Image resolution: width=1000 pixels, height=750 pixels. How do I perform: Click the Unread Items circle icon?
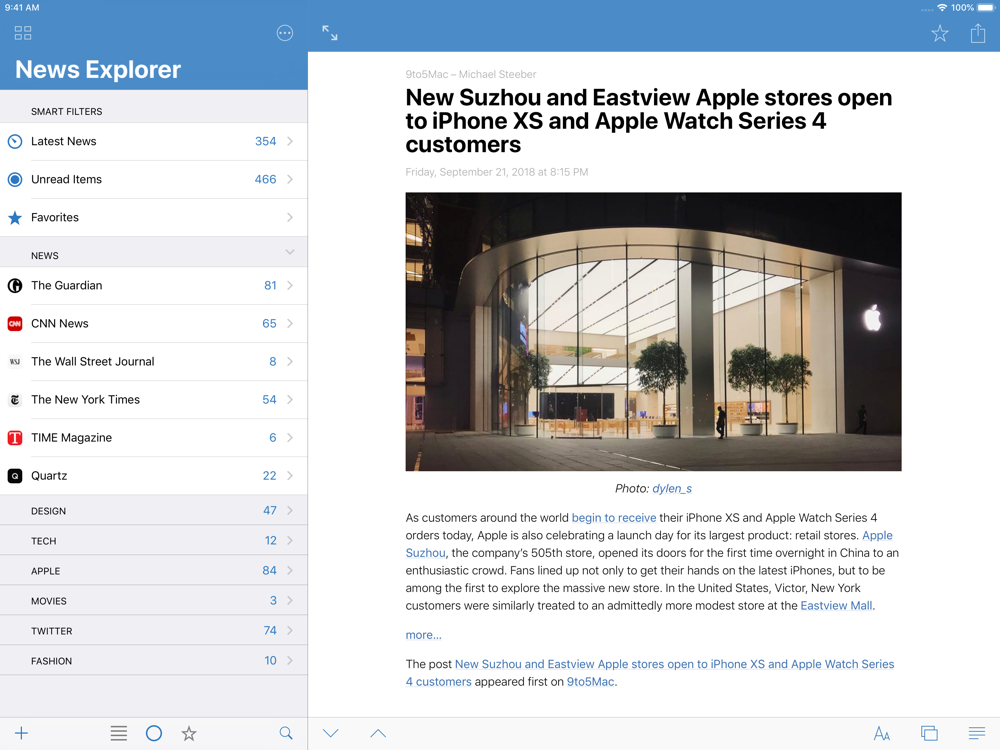click(x=15, y=180)
